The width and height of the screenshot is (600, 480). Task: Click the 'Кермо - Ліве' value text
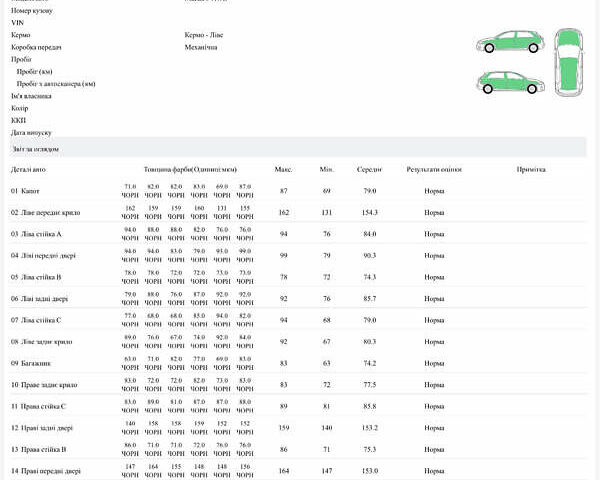click(x=204, y=34)
